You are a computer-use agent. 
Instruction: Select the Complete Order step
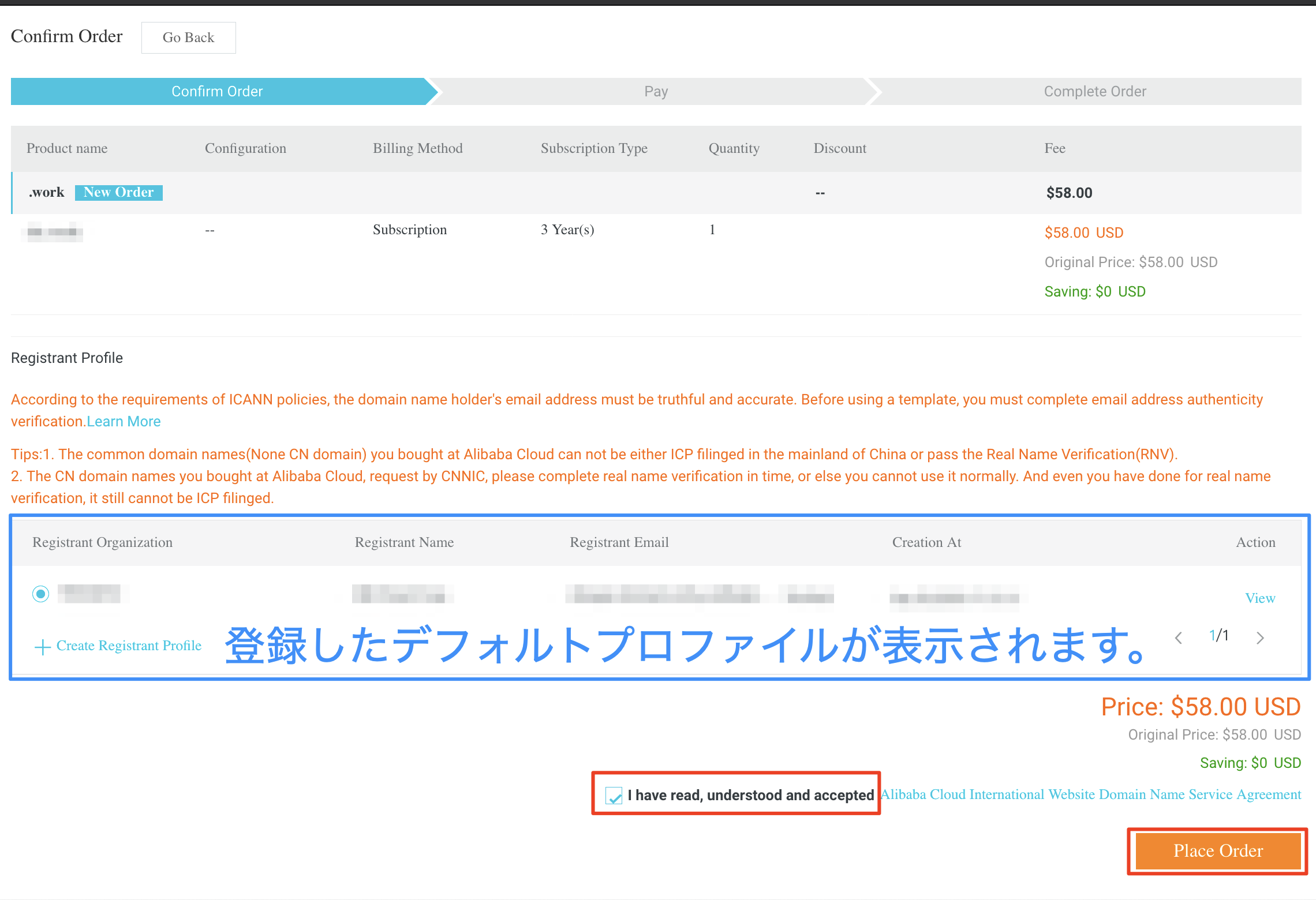1094,91
